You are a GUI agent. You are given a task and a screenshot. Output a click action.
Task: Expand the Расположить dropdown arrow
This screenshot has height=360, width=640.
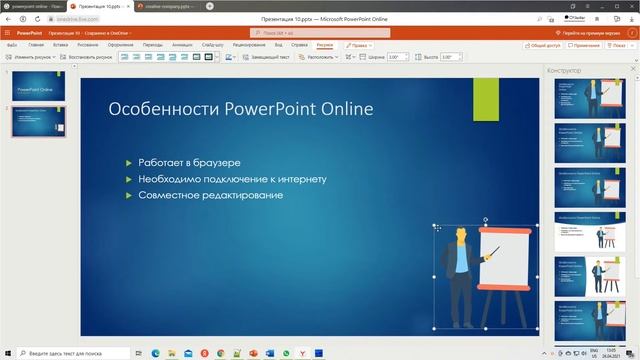[x=336, y=57]
